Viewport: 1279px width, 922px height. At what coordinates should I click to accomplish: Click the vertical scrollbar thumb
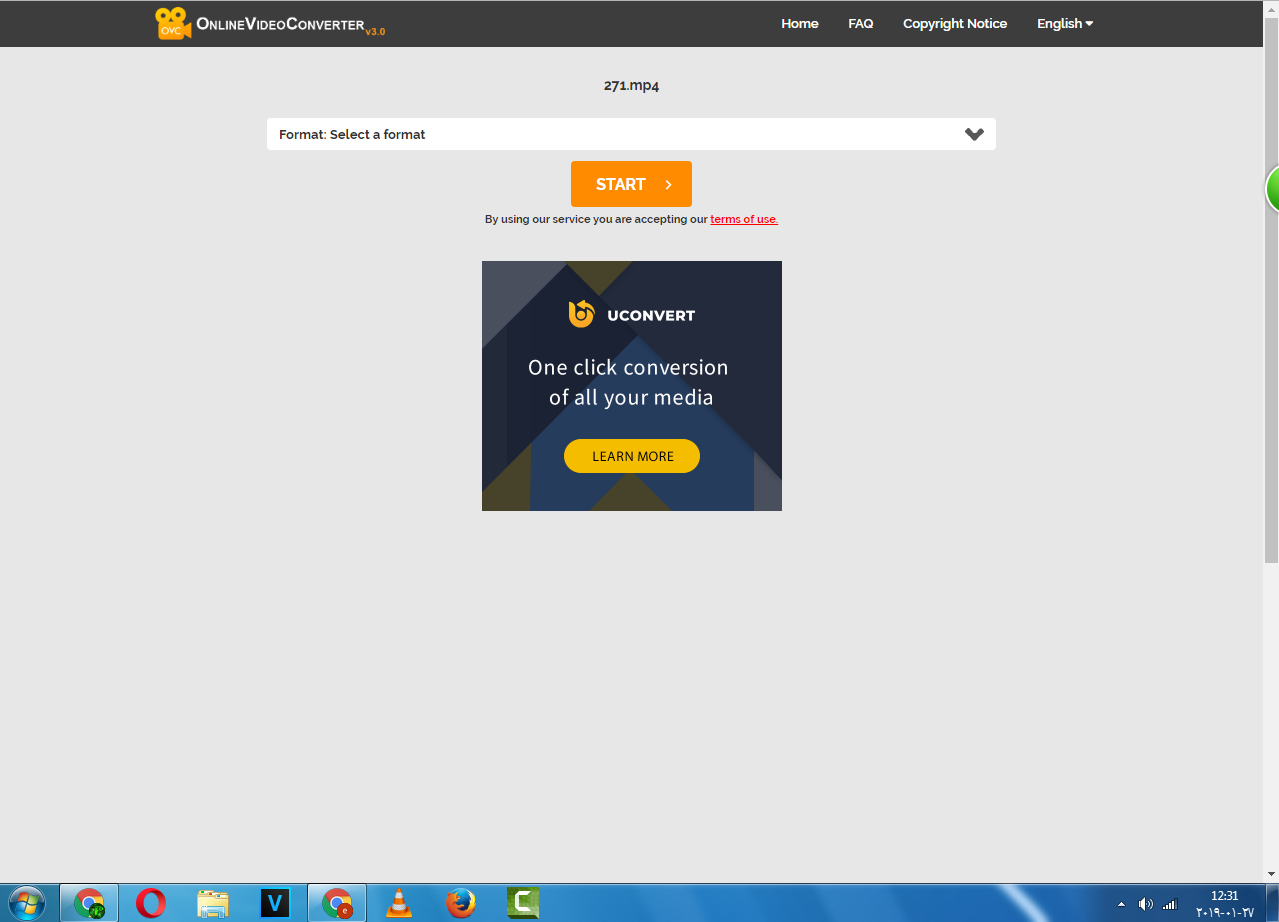click(x=1271, y=290)
